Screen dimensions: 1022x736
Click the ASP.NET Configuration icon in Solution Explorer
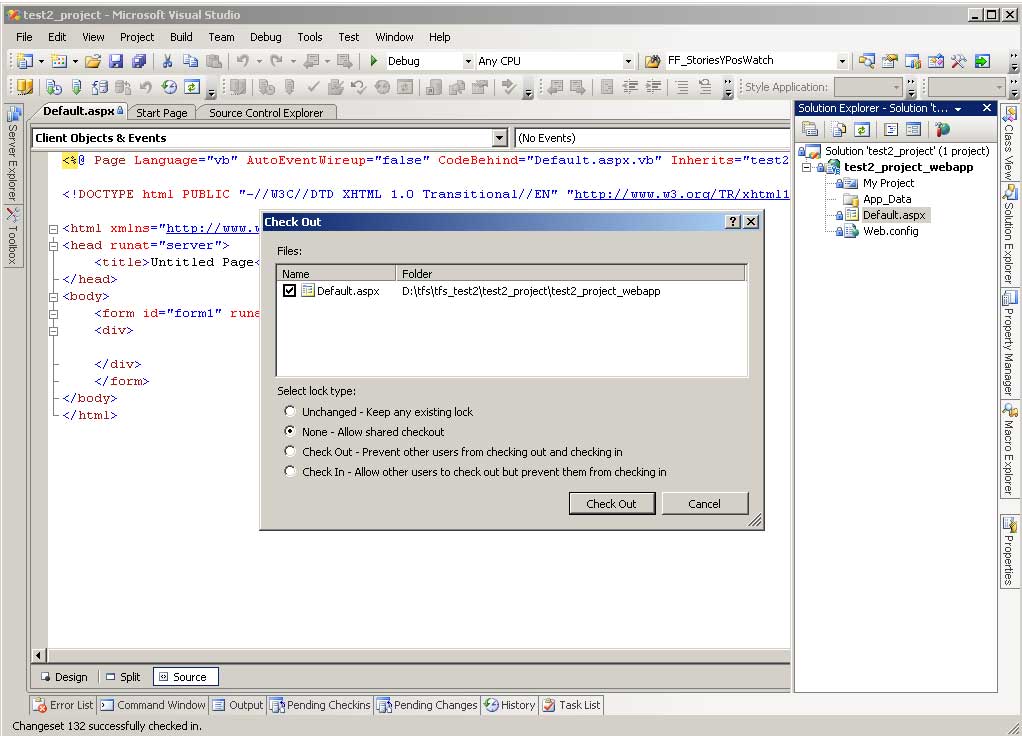[942, 129]
